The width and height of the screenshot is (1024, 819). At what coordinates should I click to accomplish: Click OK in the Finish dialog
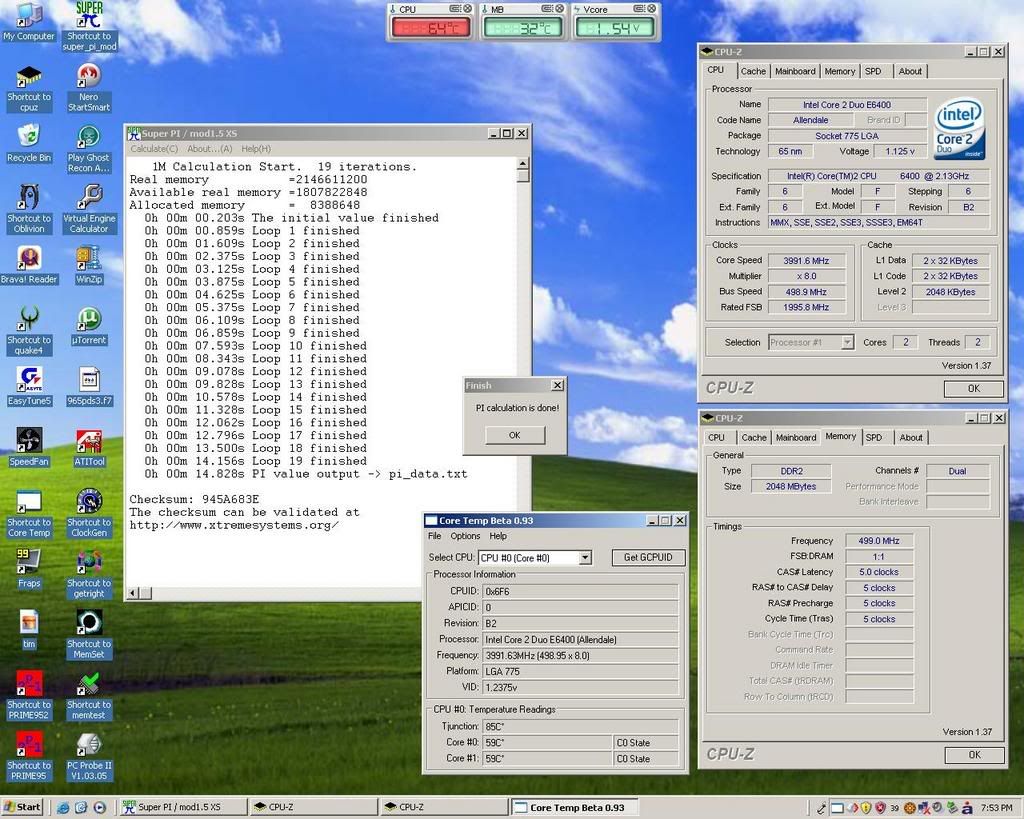click(x=514, y=435)
